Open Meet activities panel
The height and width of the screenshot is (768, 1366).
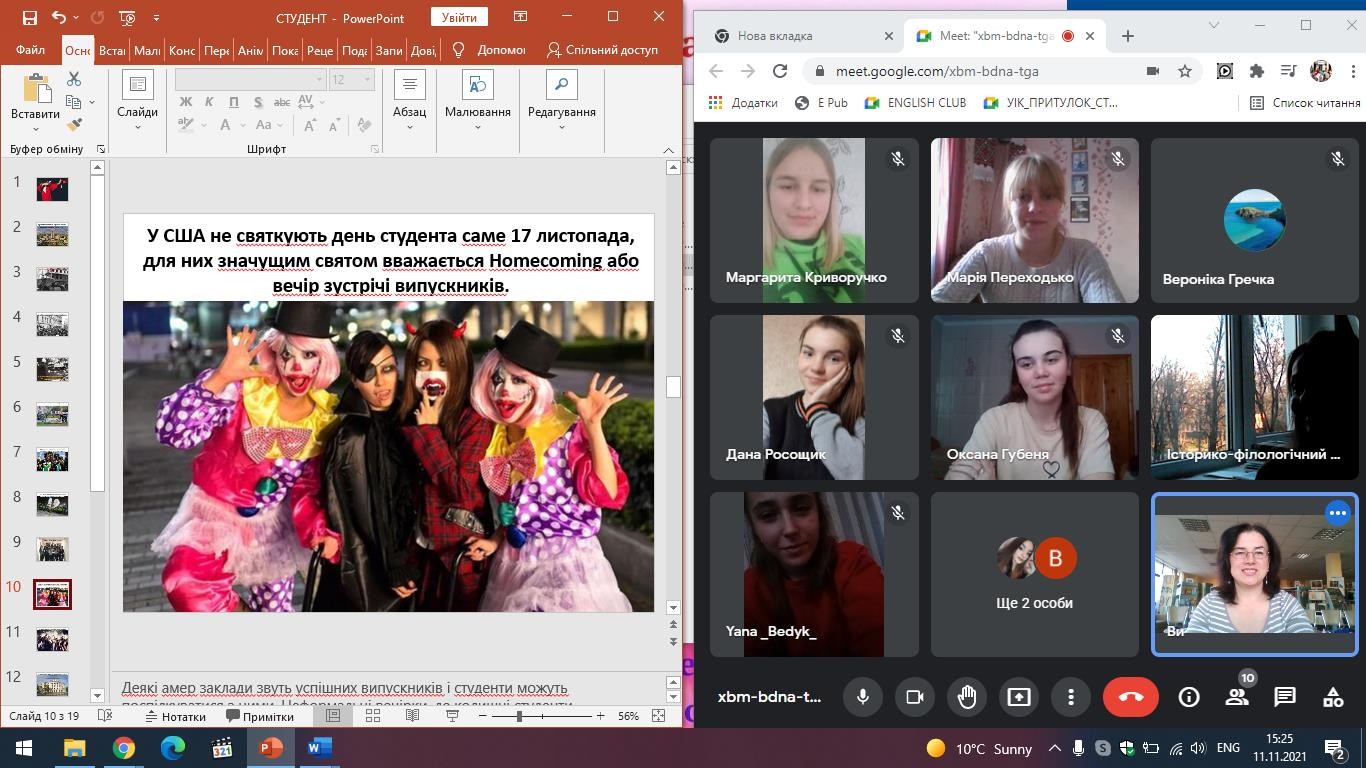(x=1333, y=697)
